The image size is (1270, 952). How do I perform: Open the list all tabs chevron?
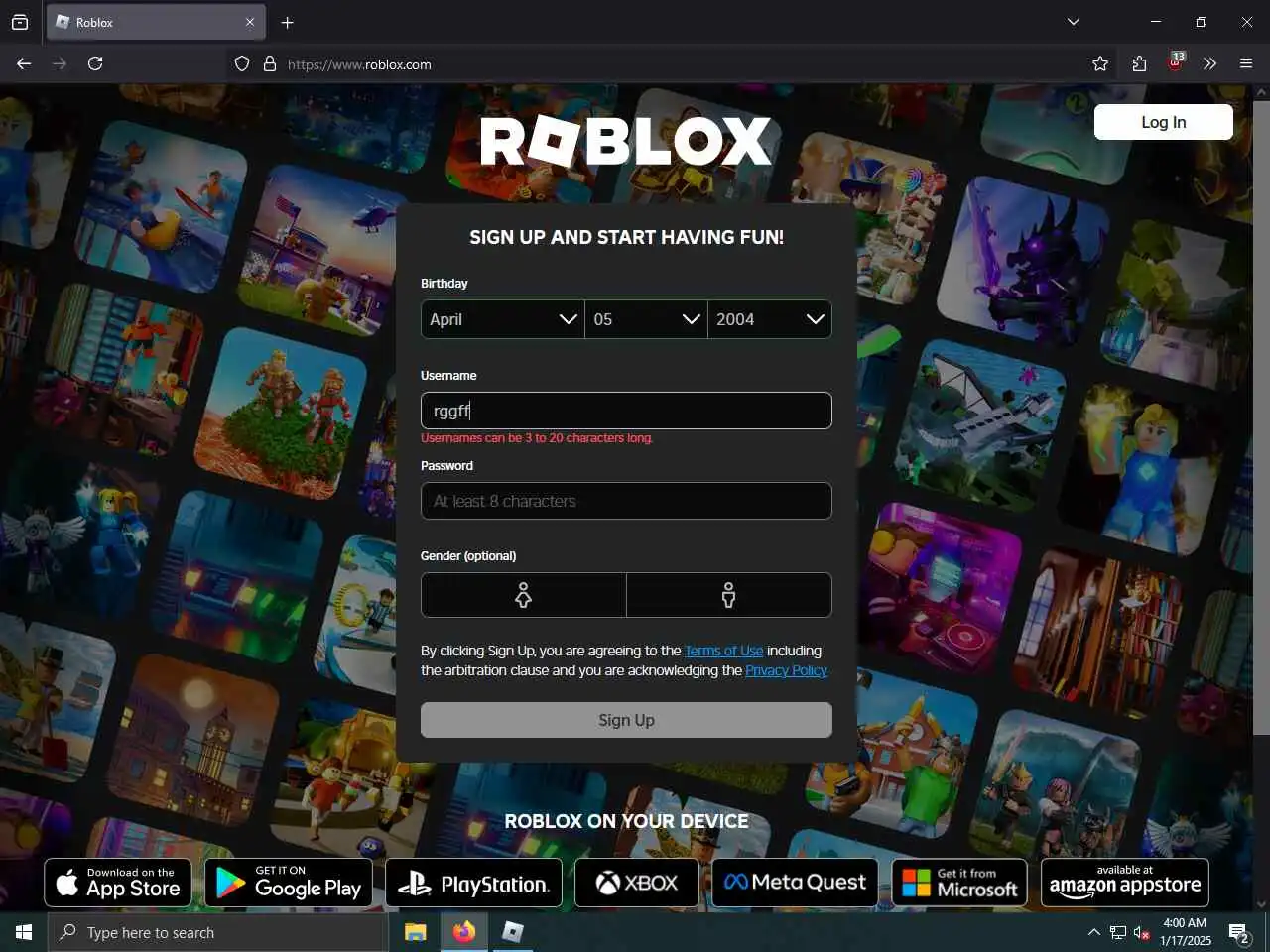[1073, 22]
